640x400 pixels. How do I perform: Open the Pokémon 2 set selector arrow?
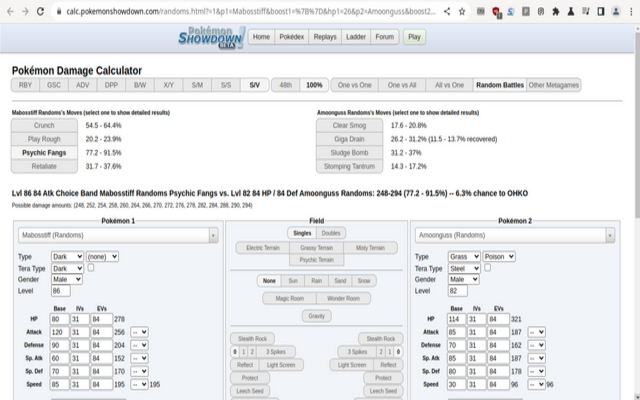pos(611,235)
